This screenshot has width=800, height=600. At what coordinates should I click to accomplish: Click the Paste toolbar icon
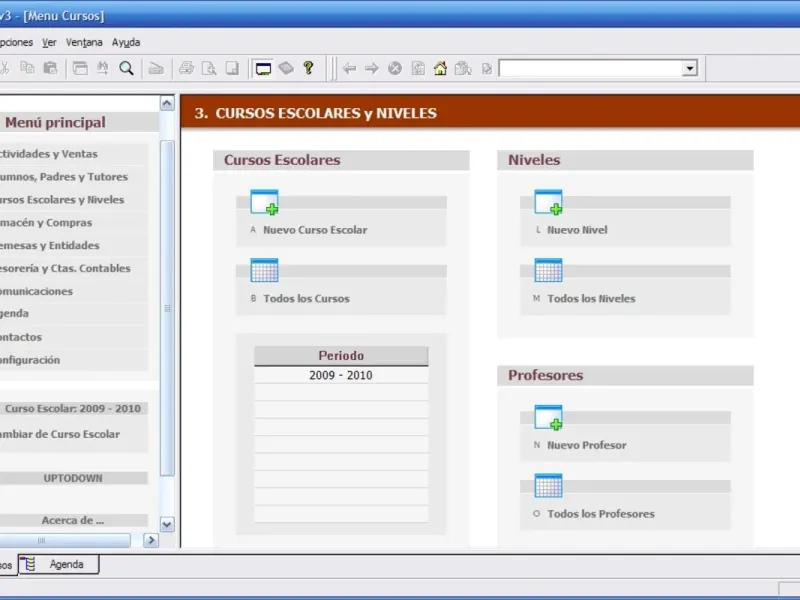[x=50, y=68]
